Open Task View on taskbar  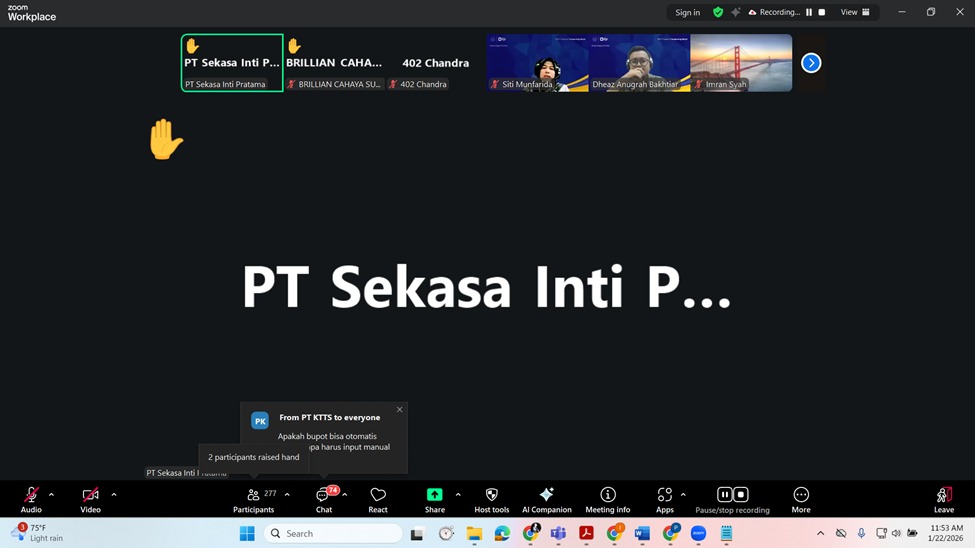click(417, 534)
